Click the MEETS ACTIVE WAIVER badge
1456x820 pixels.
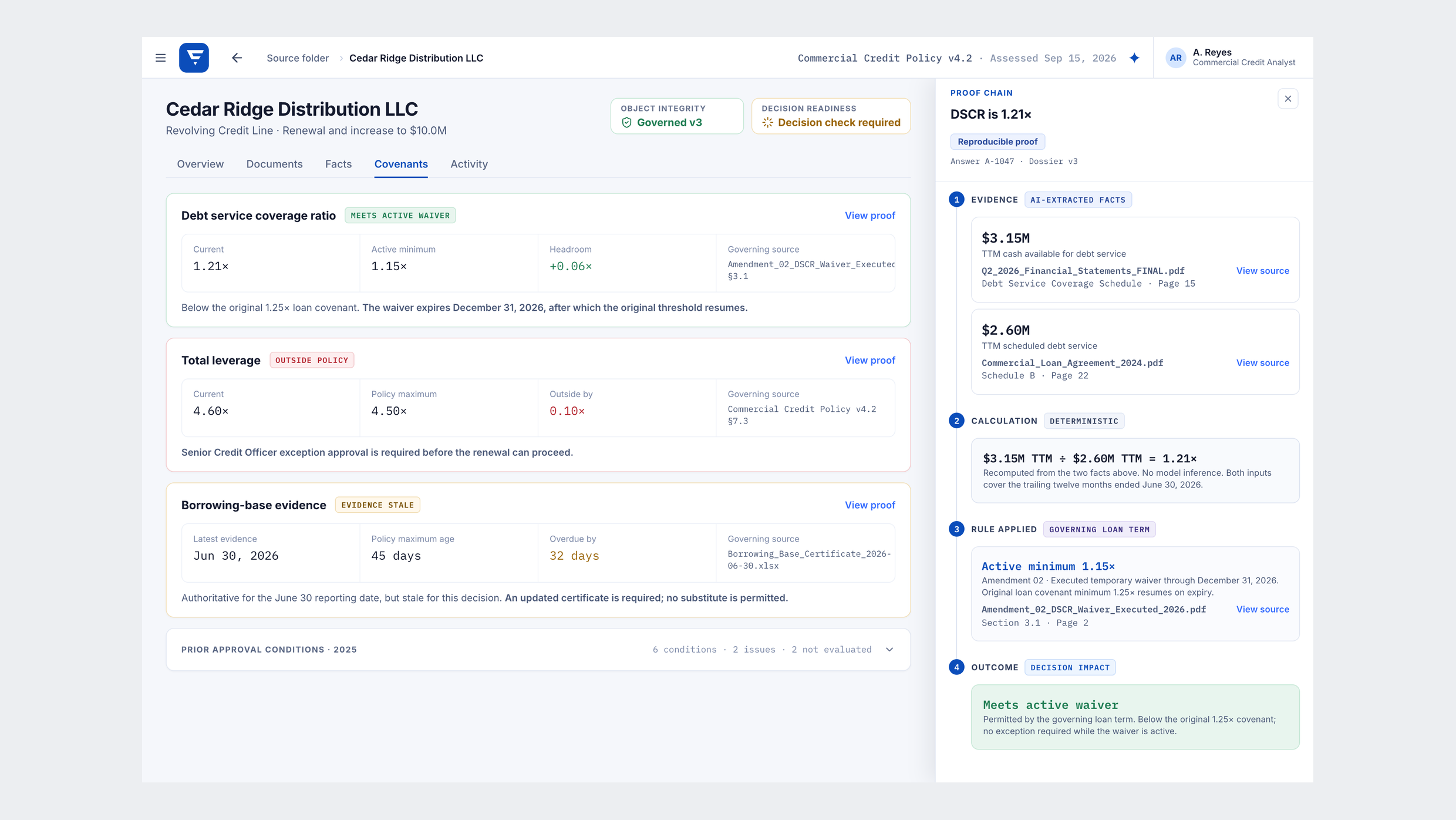tap(400, 216)
